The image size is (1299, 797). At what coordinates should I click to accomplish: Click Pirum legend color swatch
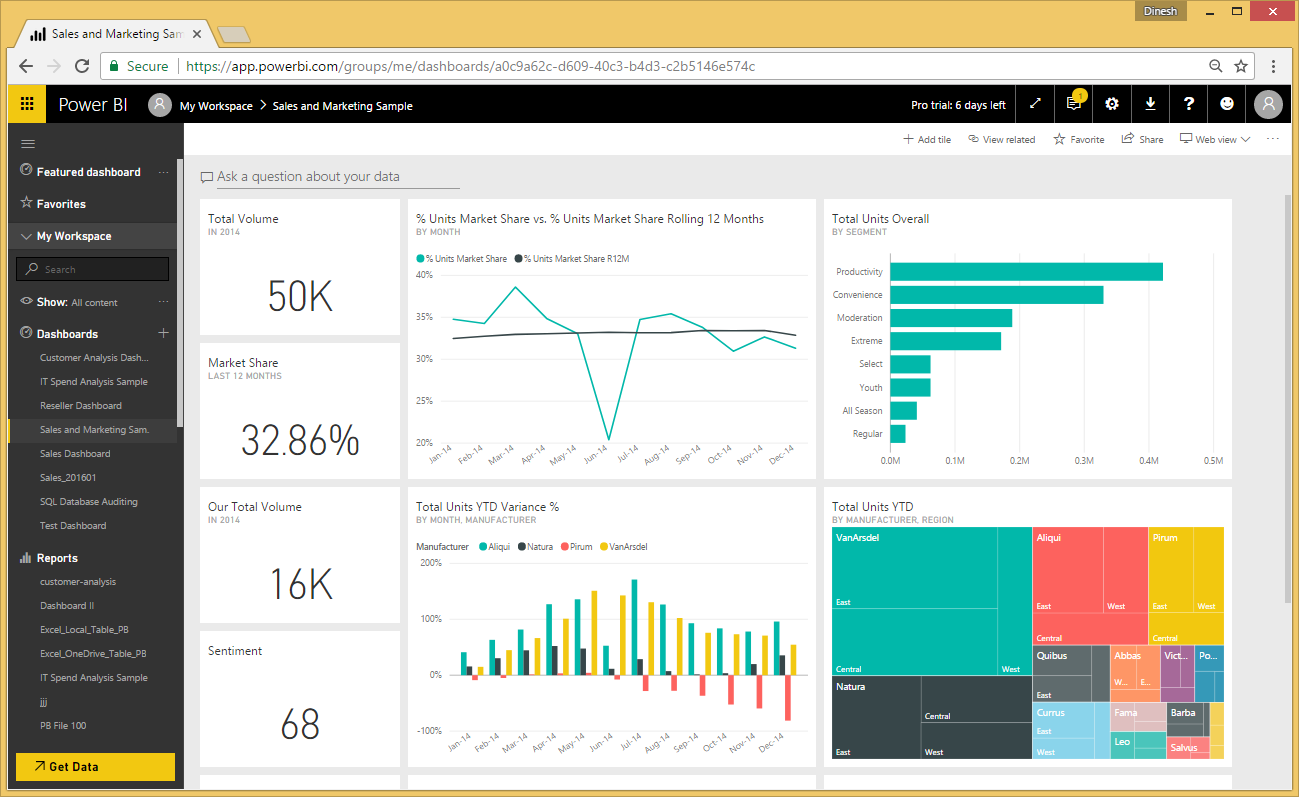pyautogui.click(x=565, y=547)
